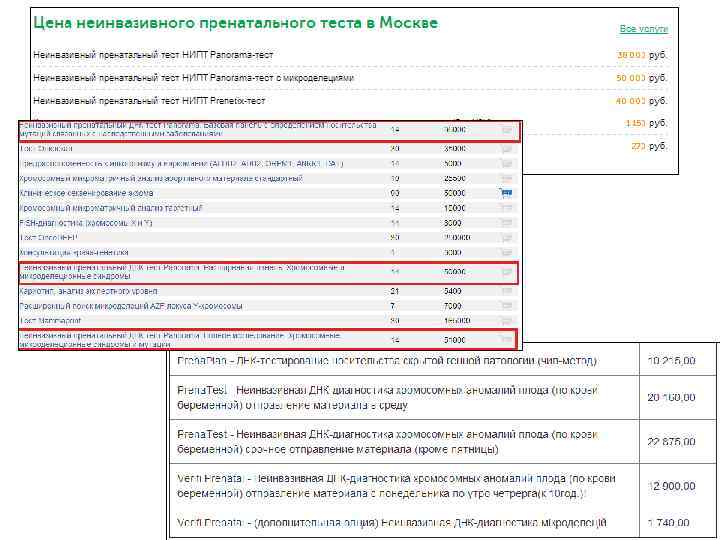This screenshot has width=720, height=540.
Task: Click price 51000 in Полное исследование row
Action: (x=455, y=340)
